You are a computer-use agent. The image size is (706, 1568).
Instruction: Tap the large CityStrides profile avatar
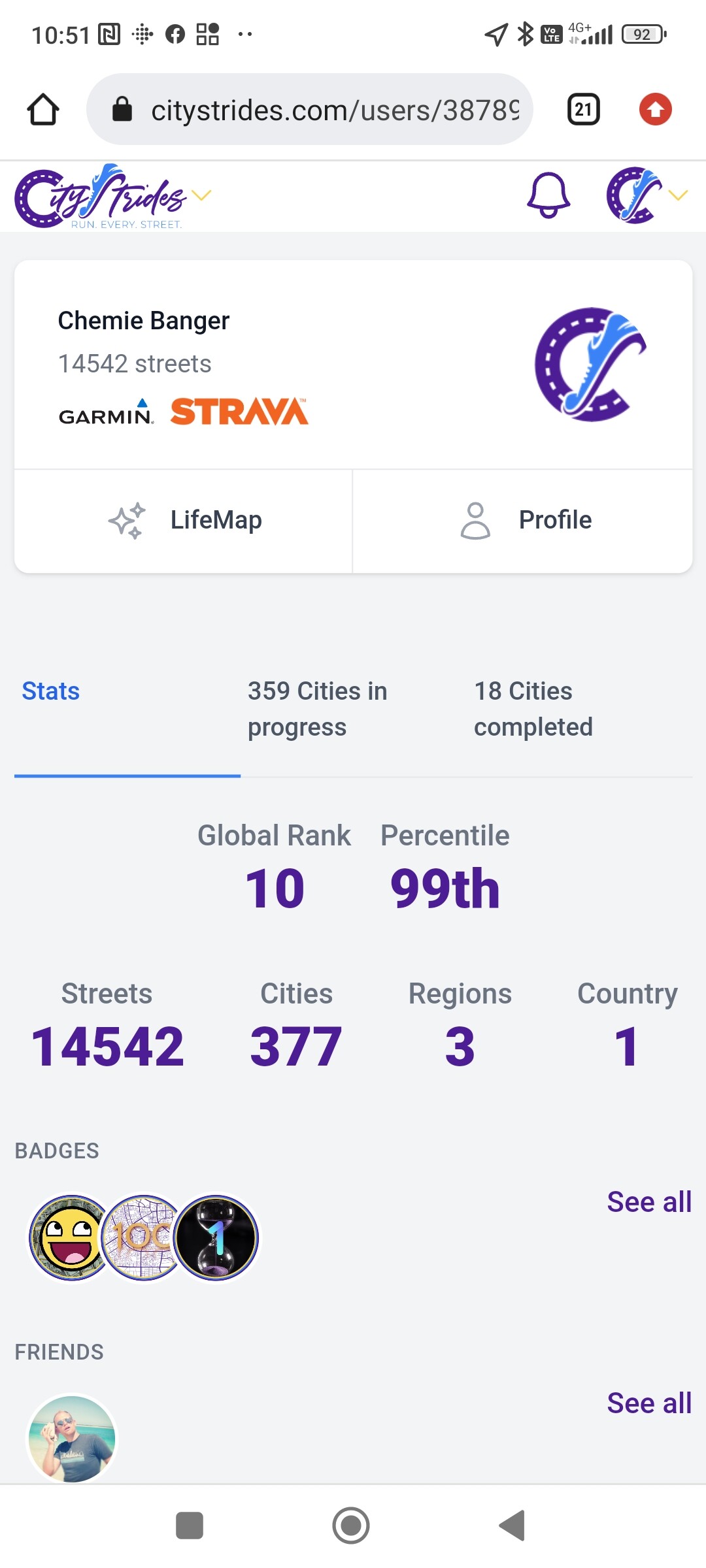coord(590,365)
